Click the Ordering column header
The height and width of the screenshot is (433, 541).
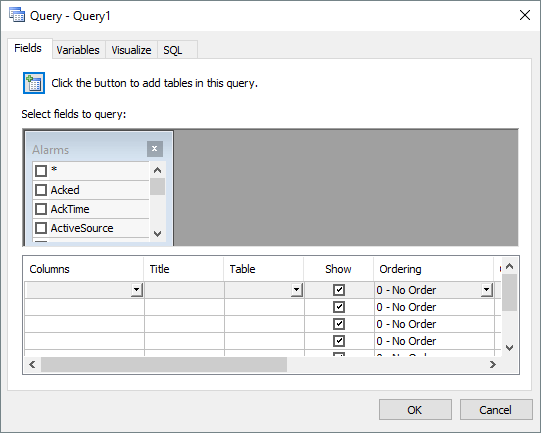pos(434,269)
